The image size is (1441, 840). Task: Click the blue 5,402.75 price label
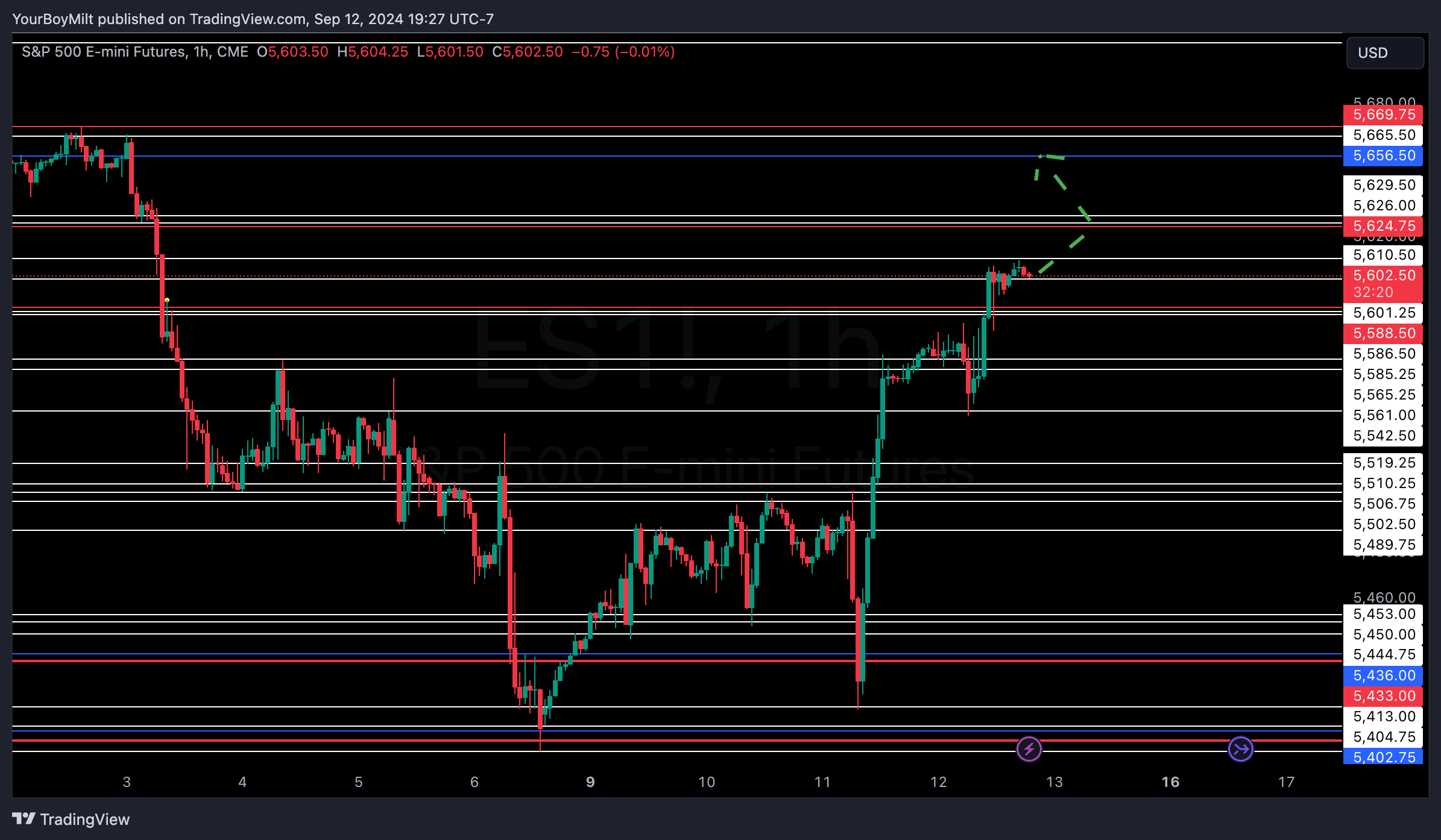1383,757
